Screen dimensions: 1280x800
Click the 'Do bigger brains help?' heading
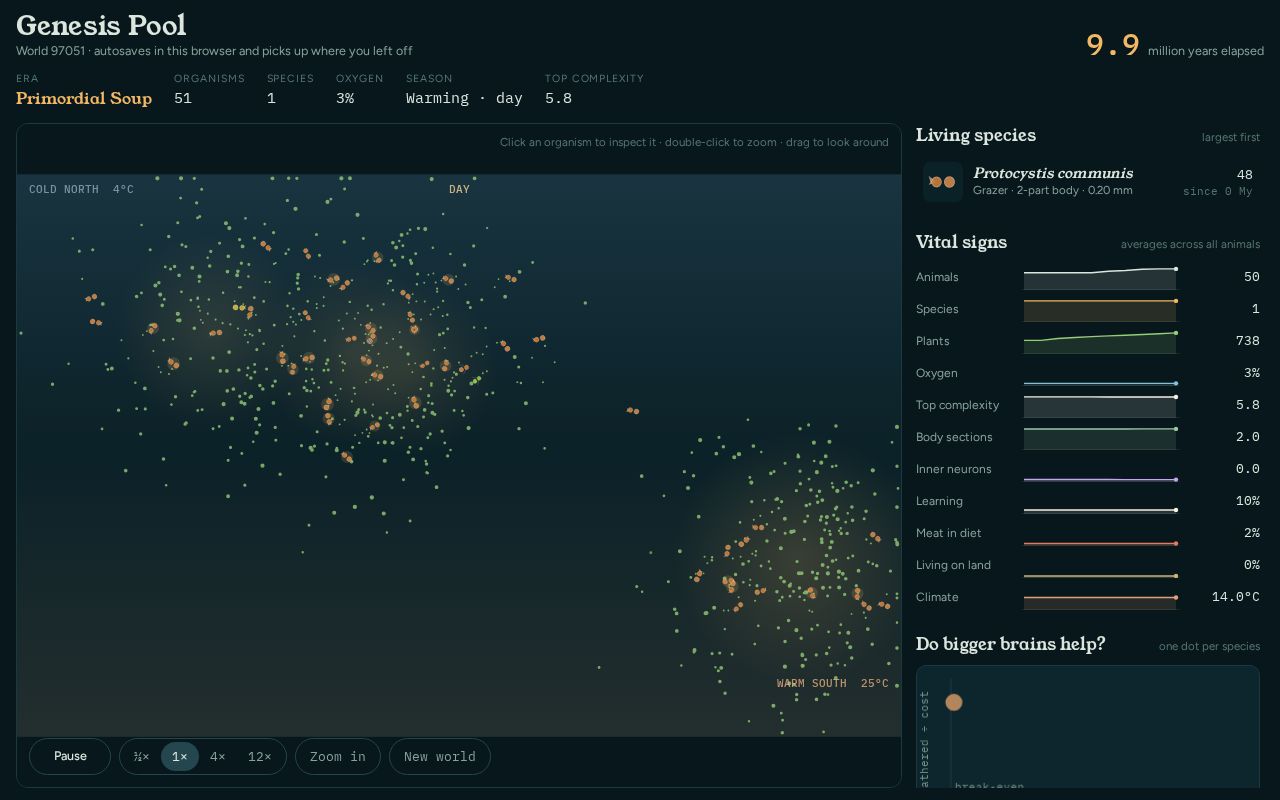tap(1011, 644)
